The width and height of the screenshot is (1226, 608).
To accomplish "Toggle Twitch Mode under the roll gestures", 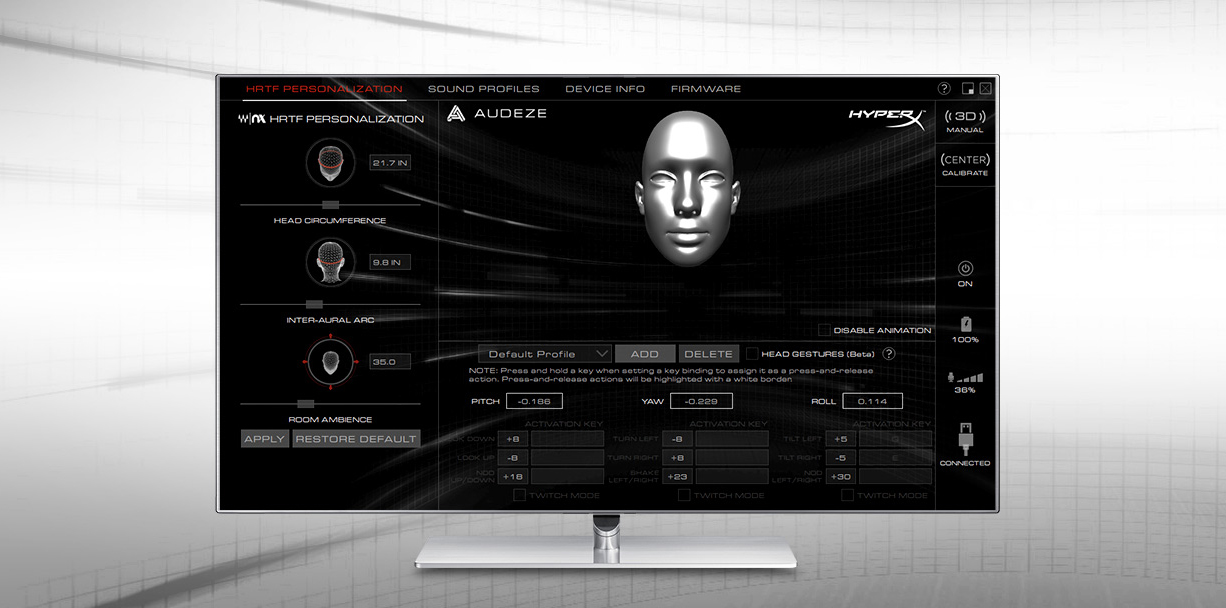I will tap(847, 495).
